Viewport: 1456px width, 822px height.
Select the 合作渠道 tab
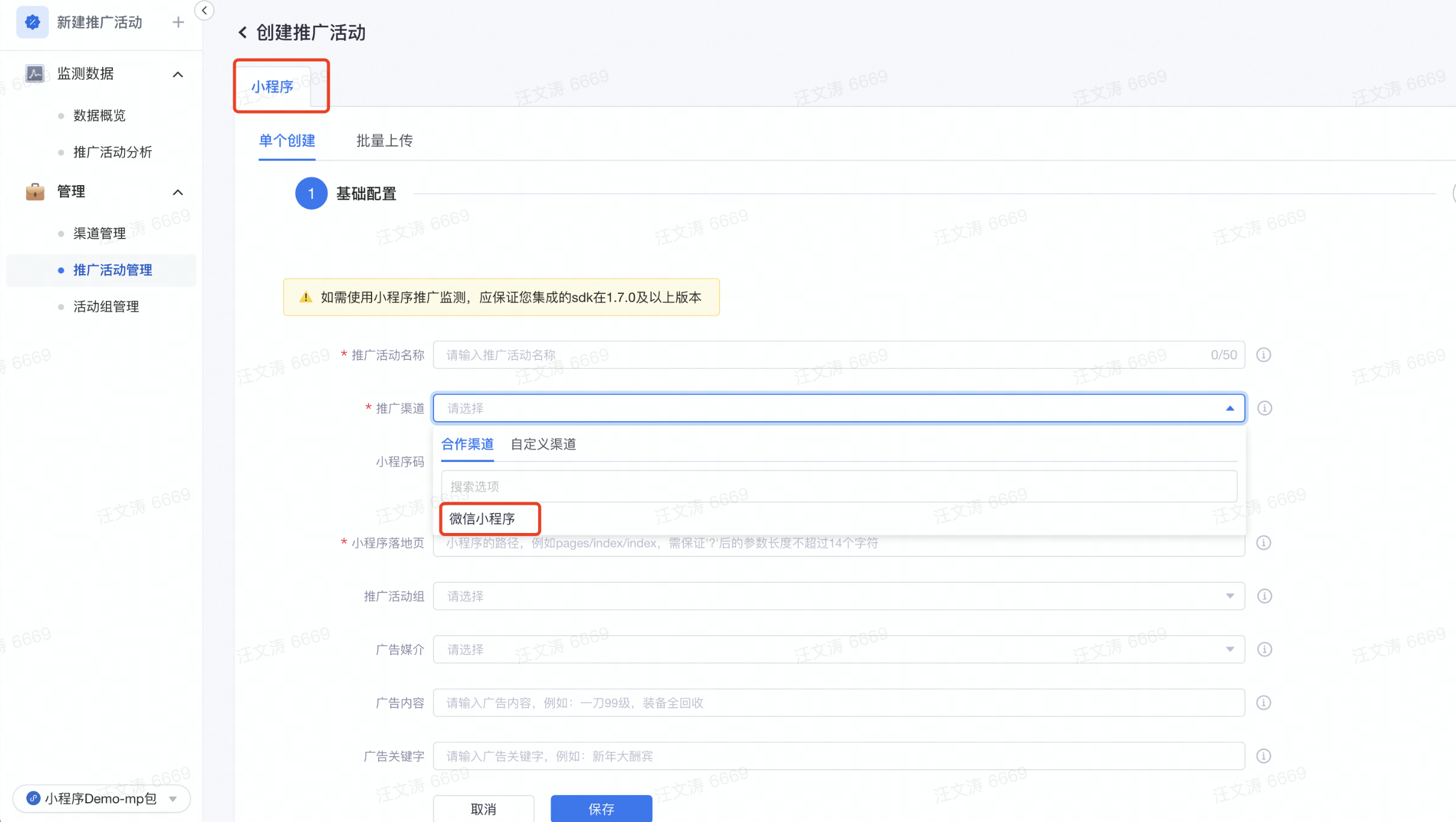coord(467,444)
